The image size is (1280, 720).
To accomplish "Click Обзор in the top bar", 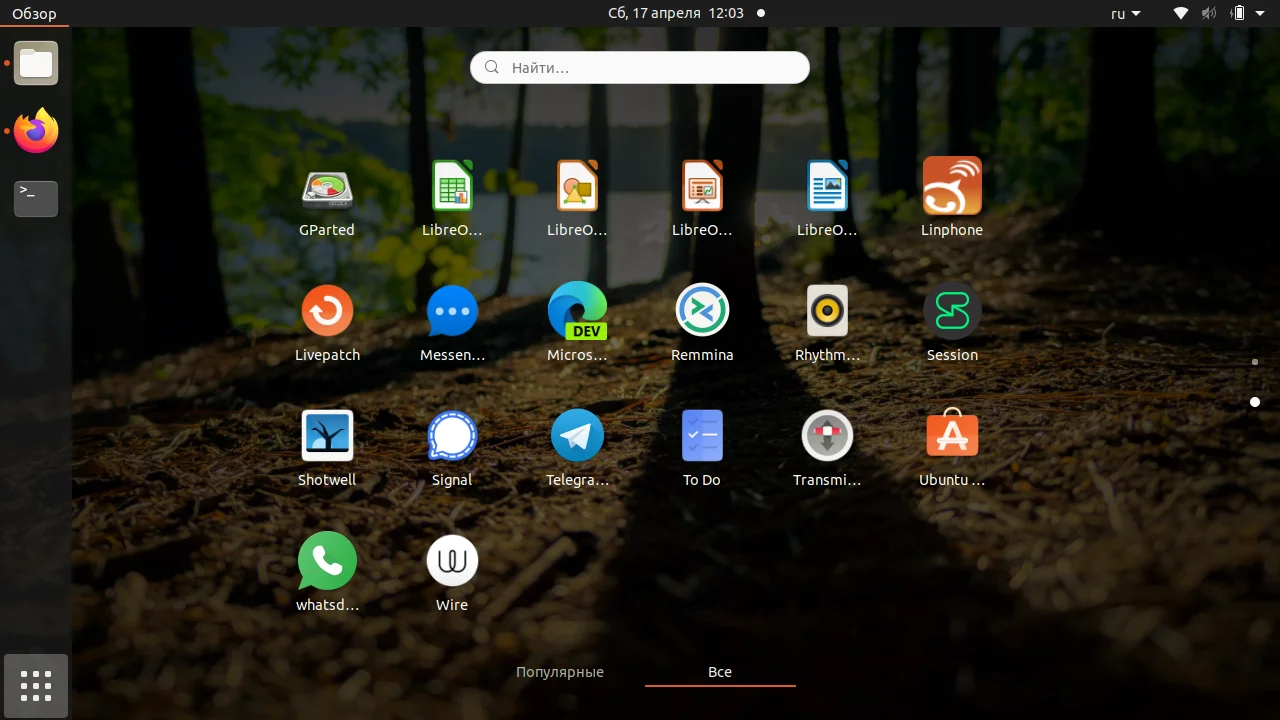I will tap(33, 13).
